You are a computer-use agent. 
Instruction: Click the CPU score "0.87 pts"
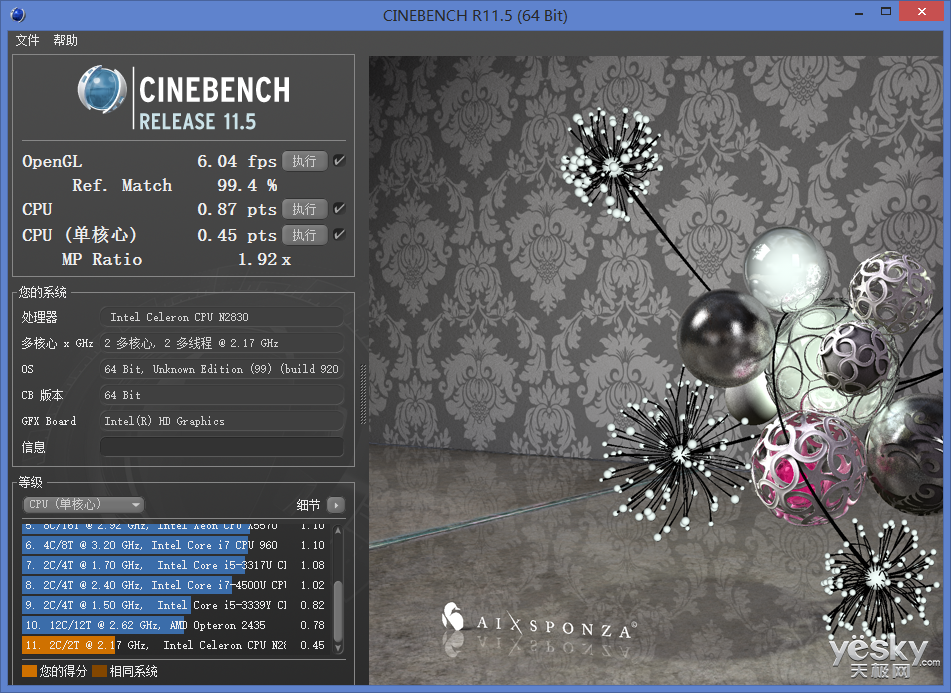(x=237, y=209)
